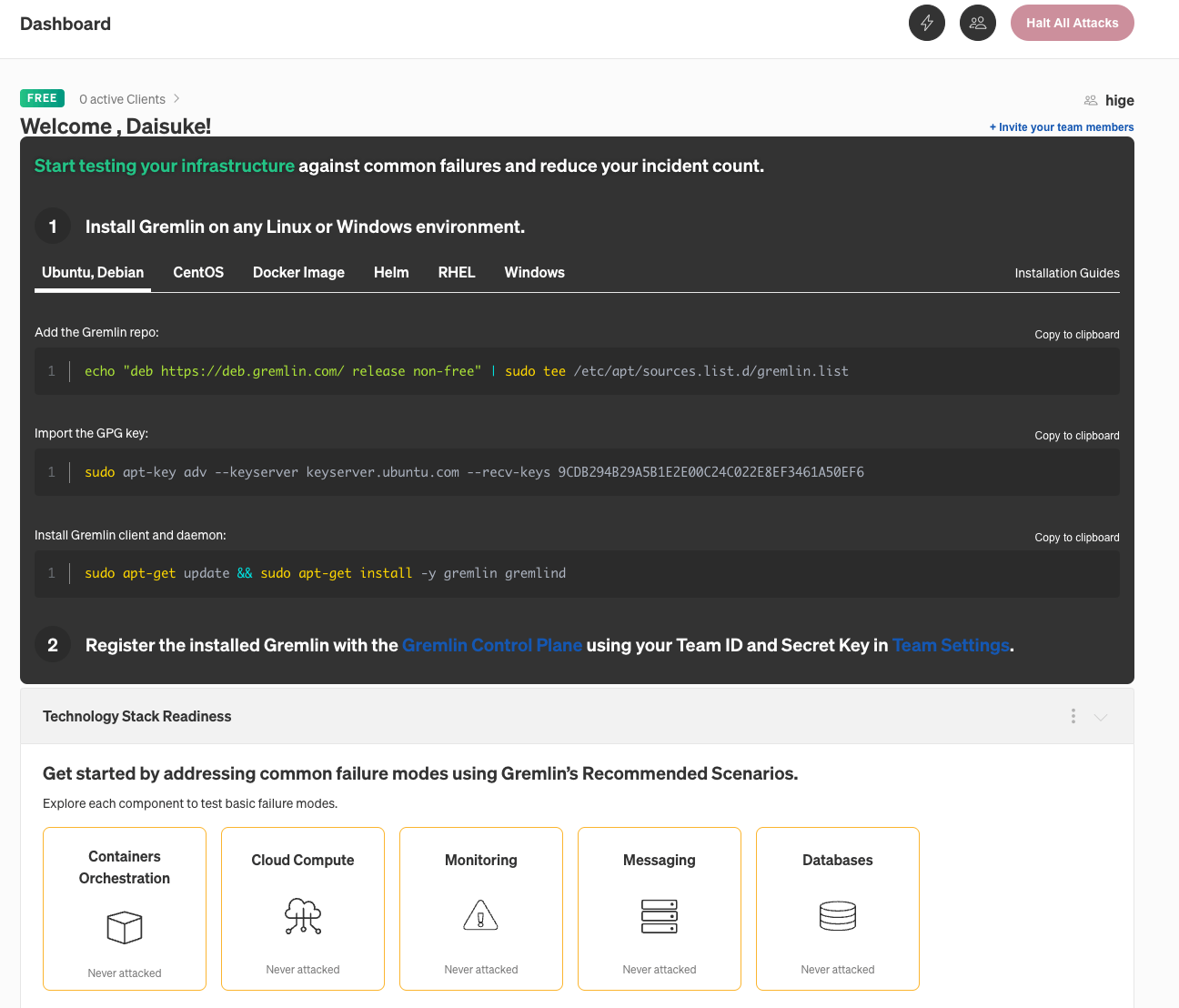Click the lightning bolt attack icon
Viewport: 1179px width, 1008px height.
(927, 23)
